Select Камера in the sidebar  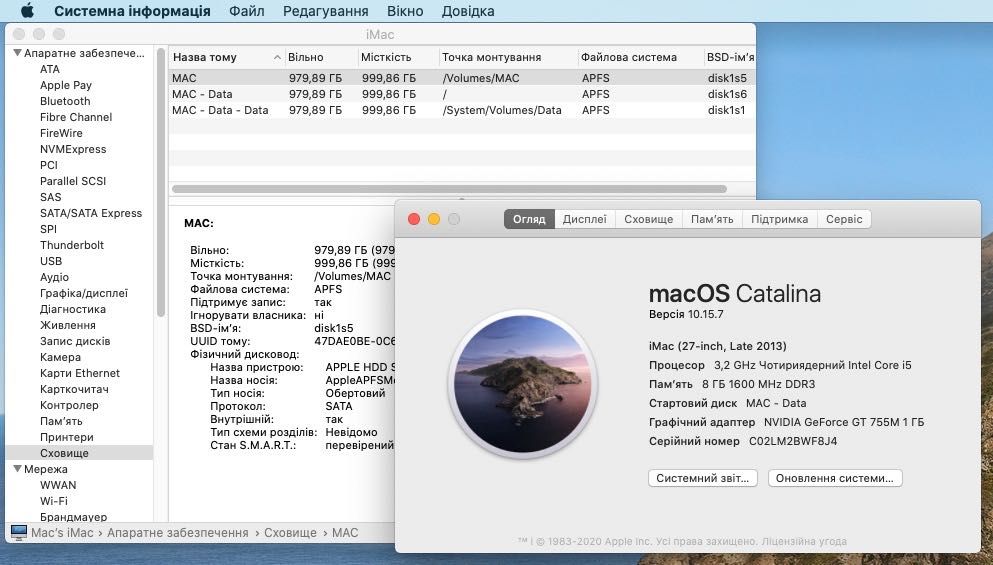pyautogui.click(x=60, y=357)
